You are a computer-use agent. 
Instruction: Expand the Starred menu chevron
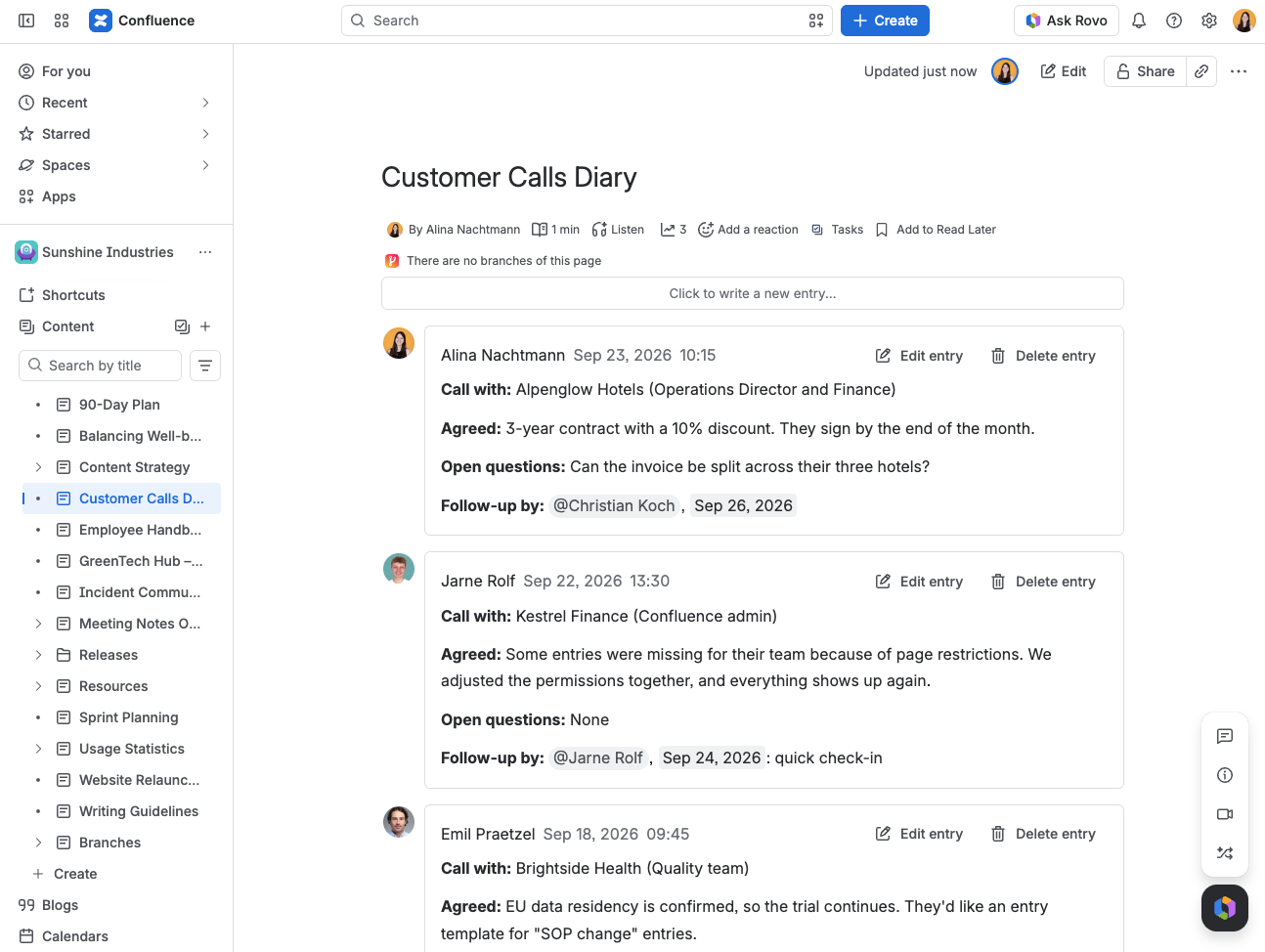pos(205,134)
